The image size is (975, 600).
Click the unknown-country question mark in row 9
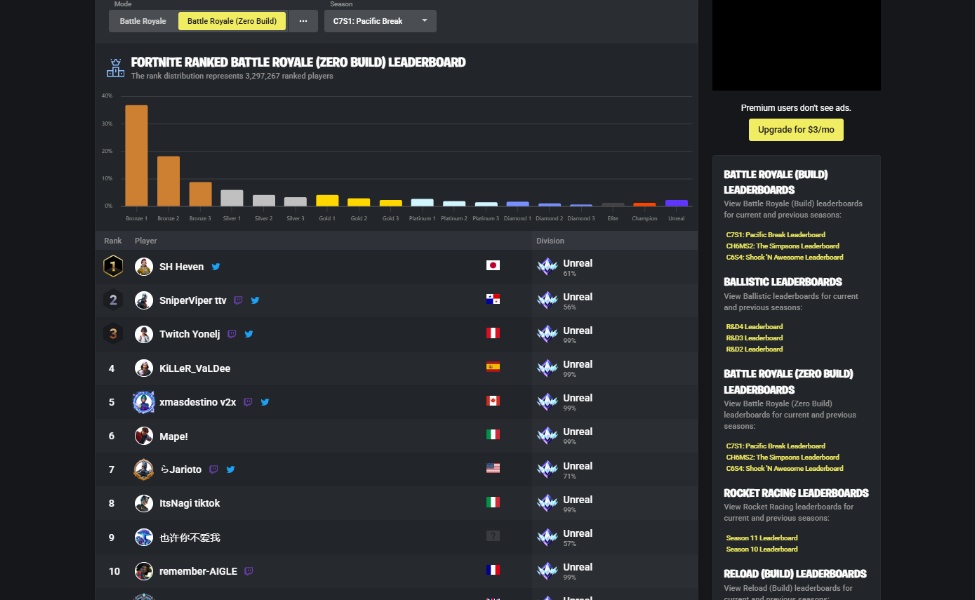(x=493, y=536)
